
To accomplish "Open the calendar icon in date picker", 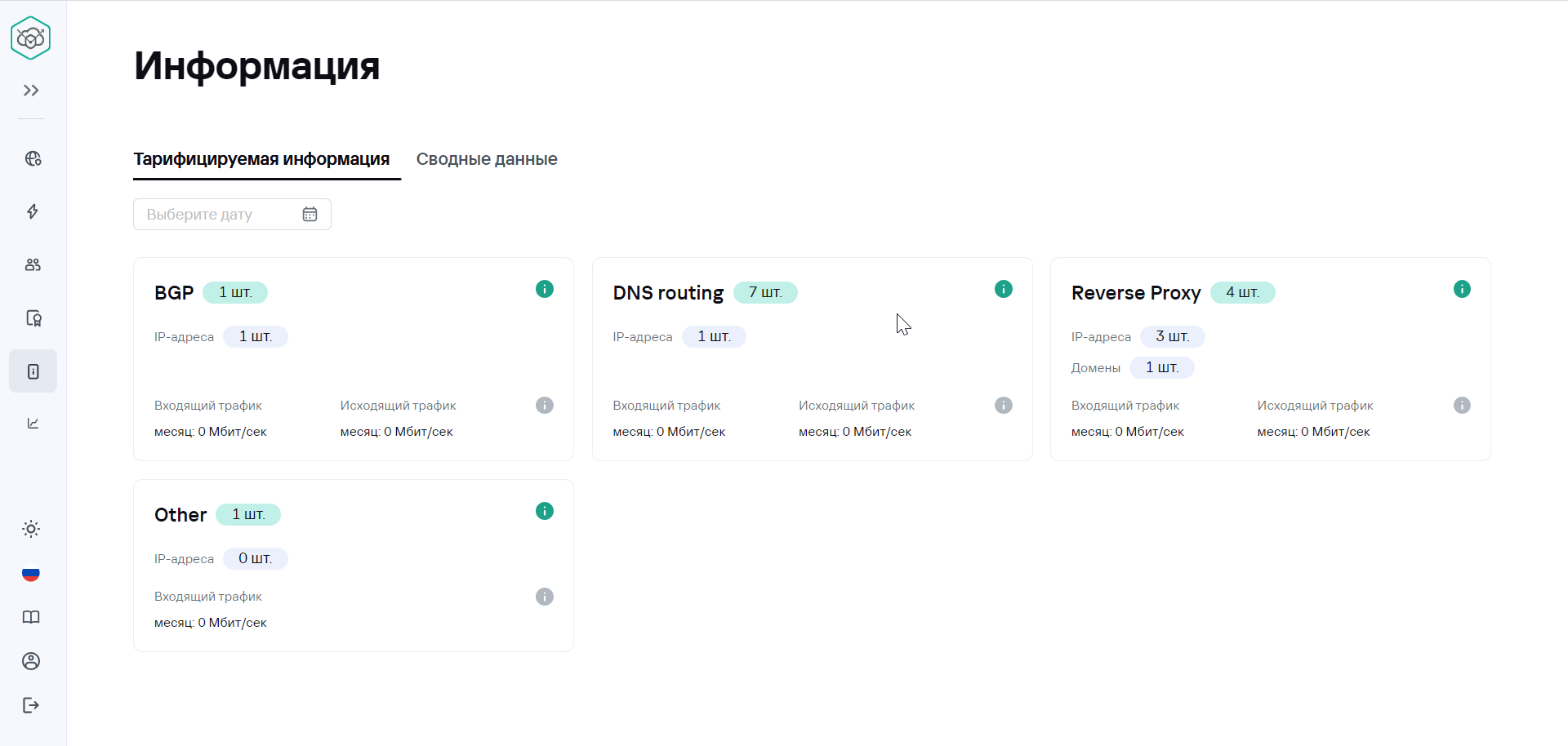I will tap(310, 215).
